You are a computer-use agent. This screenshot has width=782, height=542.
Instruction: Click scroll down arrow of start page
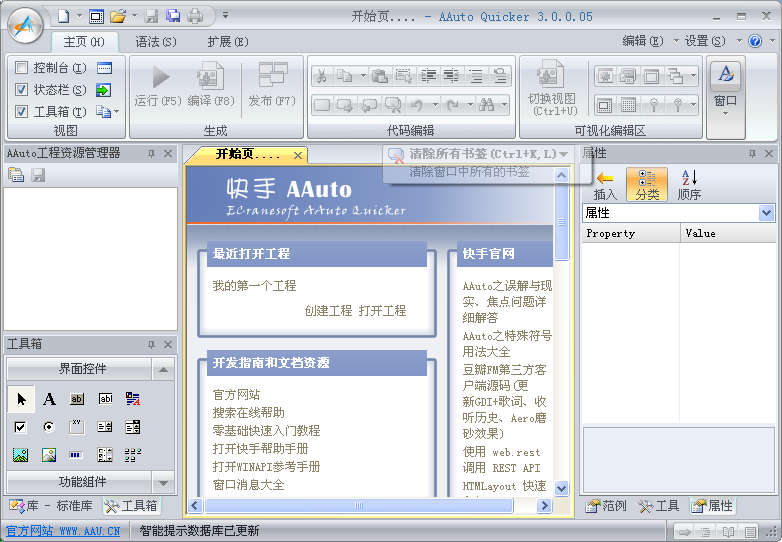click(561, 488)
